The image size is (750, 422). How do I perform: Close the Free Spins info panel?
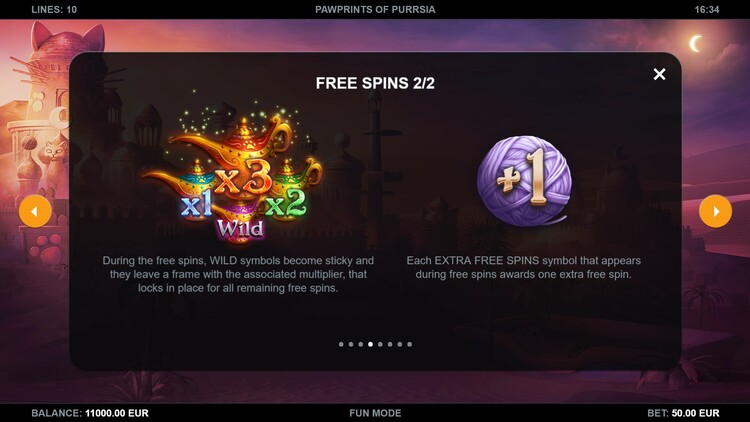coord(659,74)
